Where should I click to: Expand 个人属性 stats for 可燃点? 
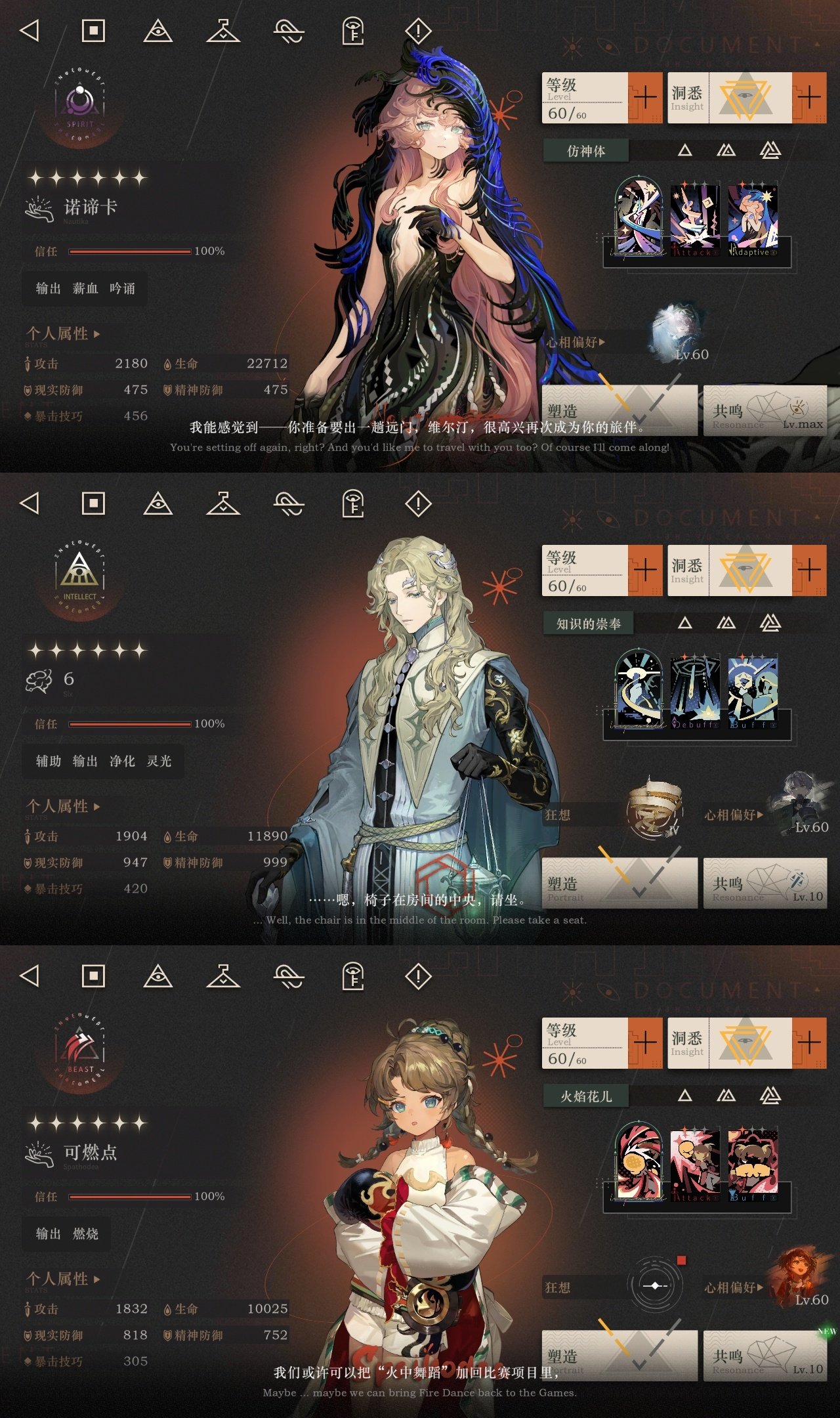(x=64, y=1279)
